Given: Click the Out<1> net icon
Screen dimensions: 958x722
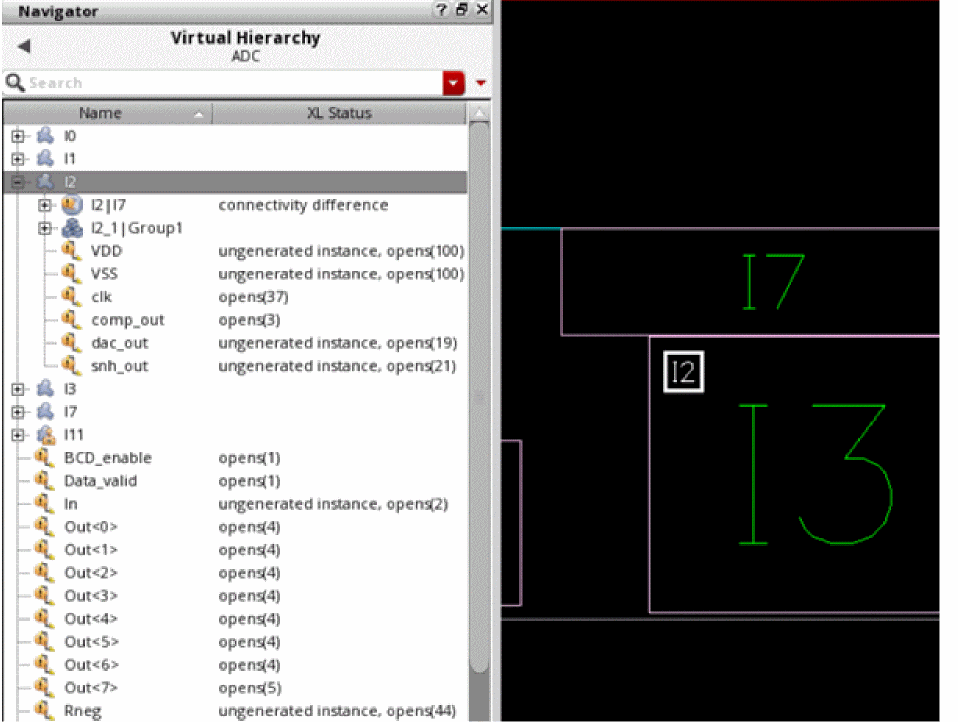Looking at the screenshot, I should pos(44,549).
